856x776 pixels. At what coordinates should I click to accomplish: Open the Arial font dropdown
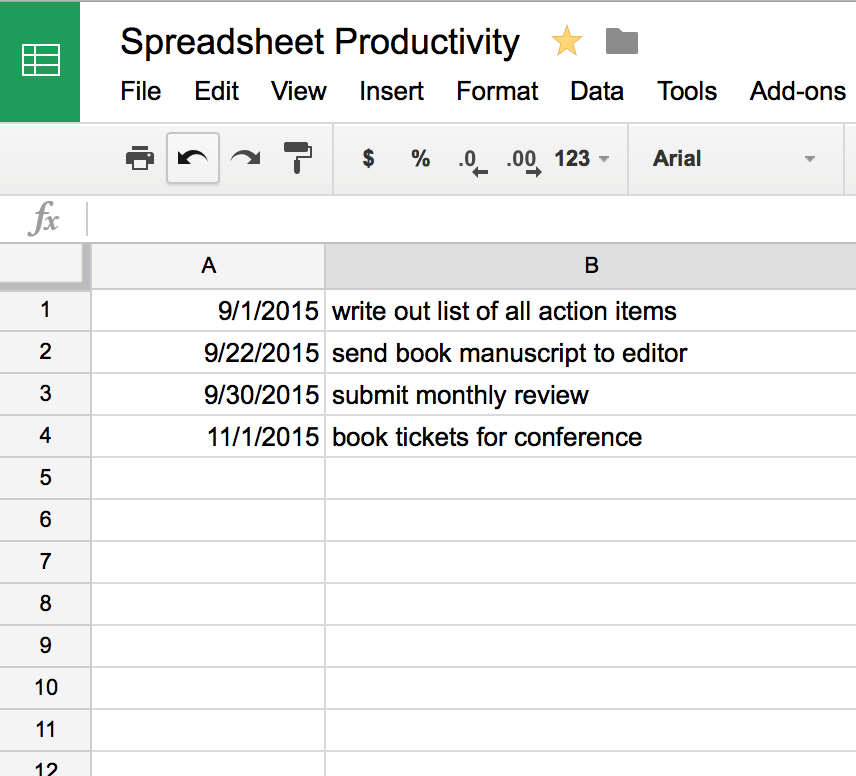click(x=735, y=158)
